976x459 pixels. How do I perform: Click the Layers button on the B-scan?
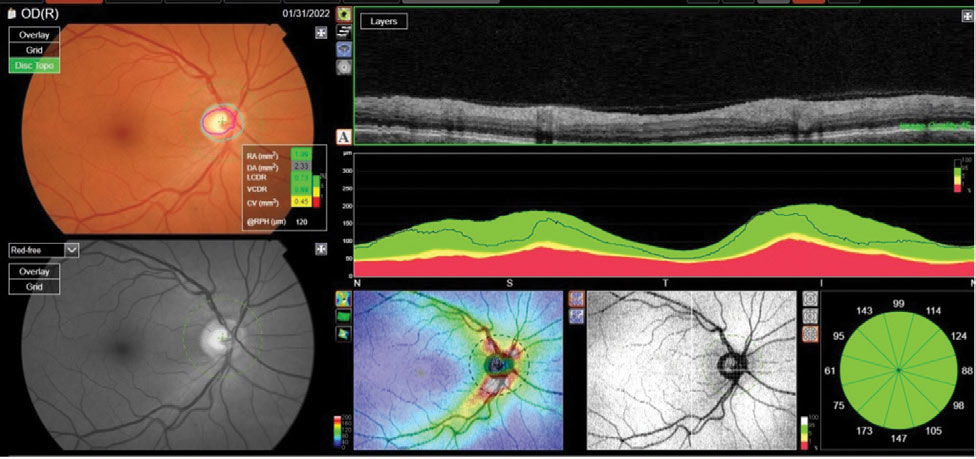383,21
